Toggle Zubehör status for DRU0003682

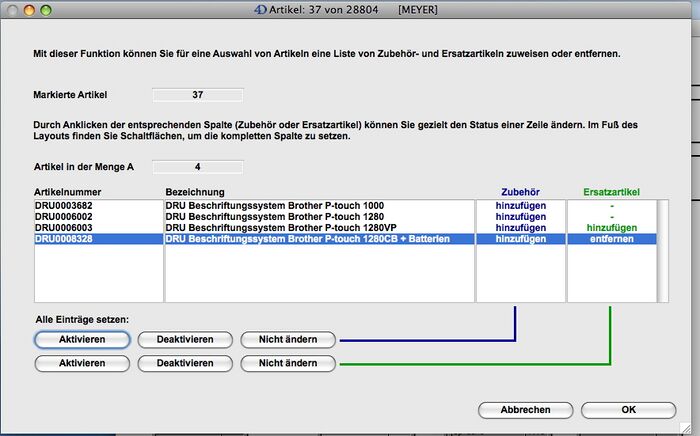[520, 204]
